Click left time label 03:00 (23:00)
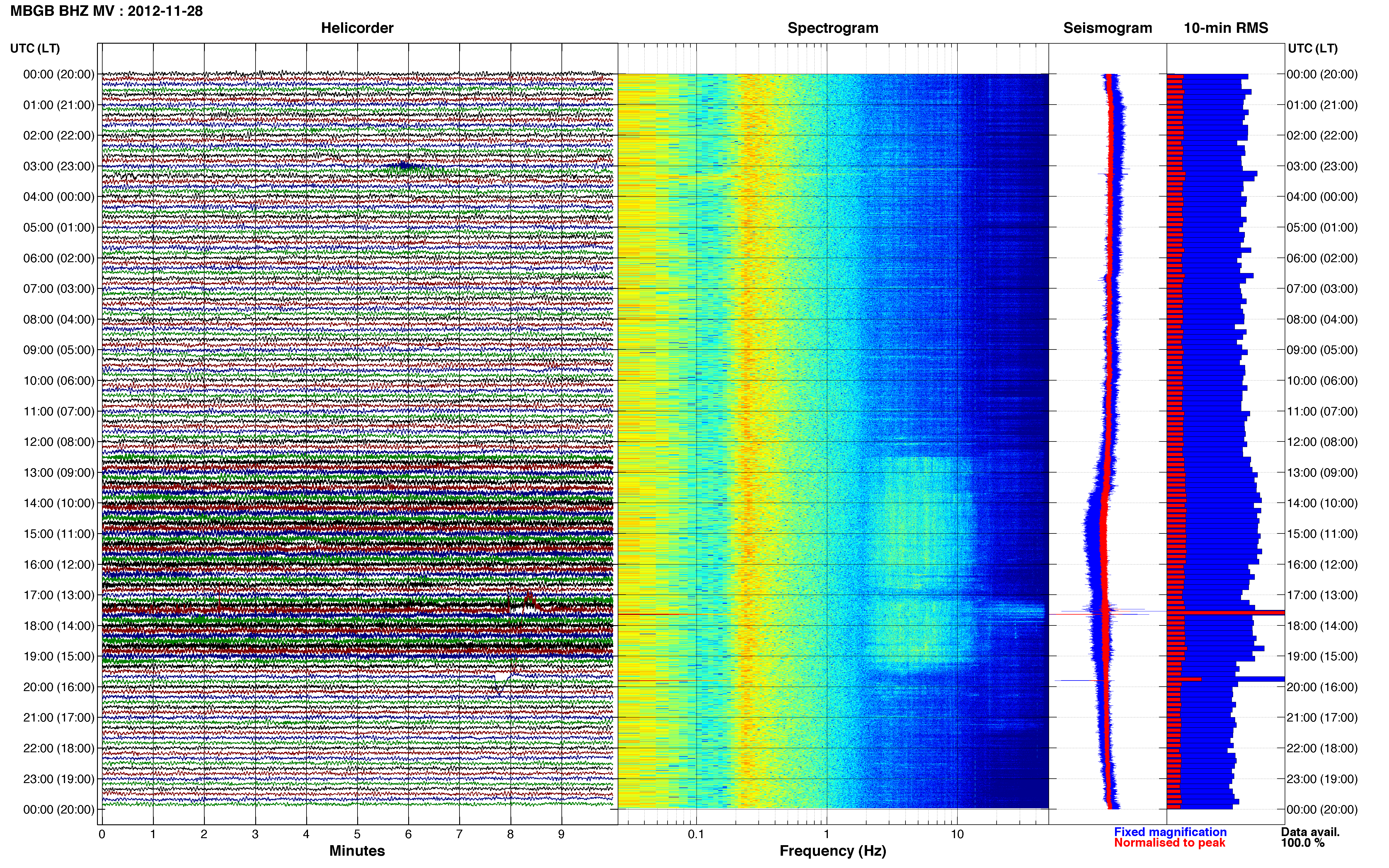This screenshot has width=1389, height=868. pyautogui.click(x=59, y=166)
